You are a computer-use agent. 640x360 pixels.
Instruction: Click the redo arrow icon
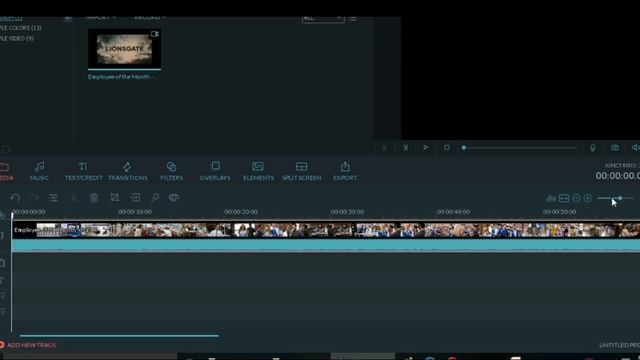[34, 198]
